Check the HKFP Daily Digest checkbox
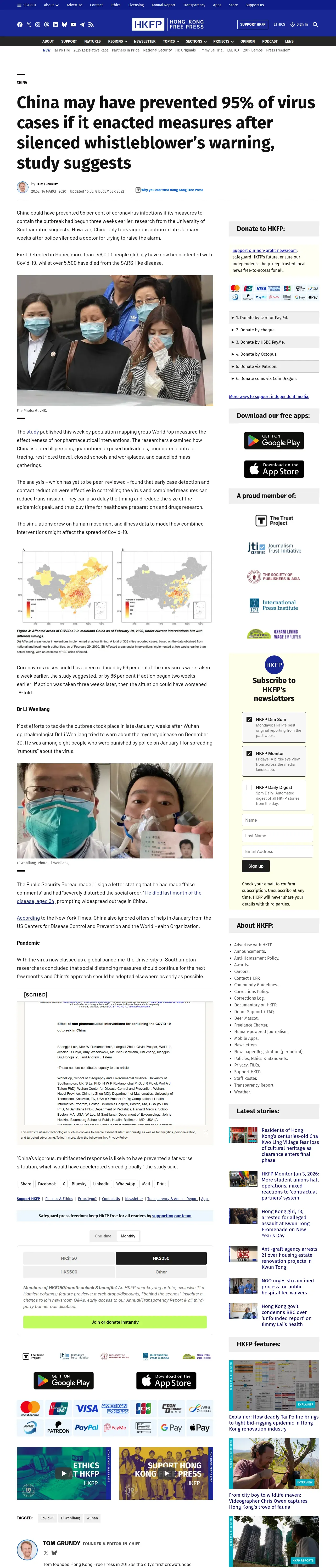336x1568 pixels. (x=249, y=787)
